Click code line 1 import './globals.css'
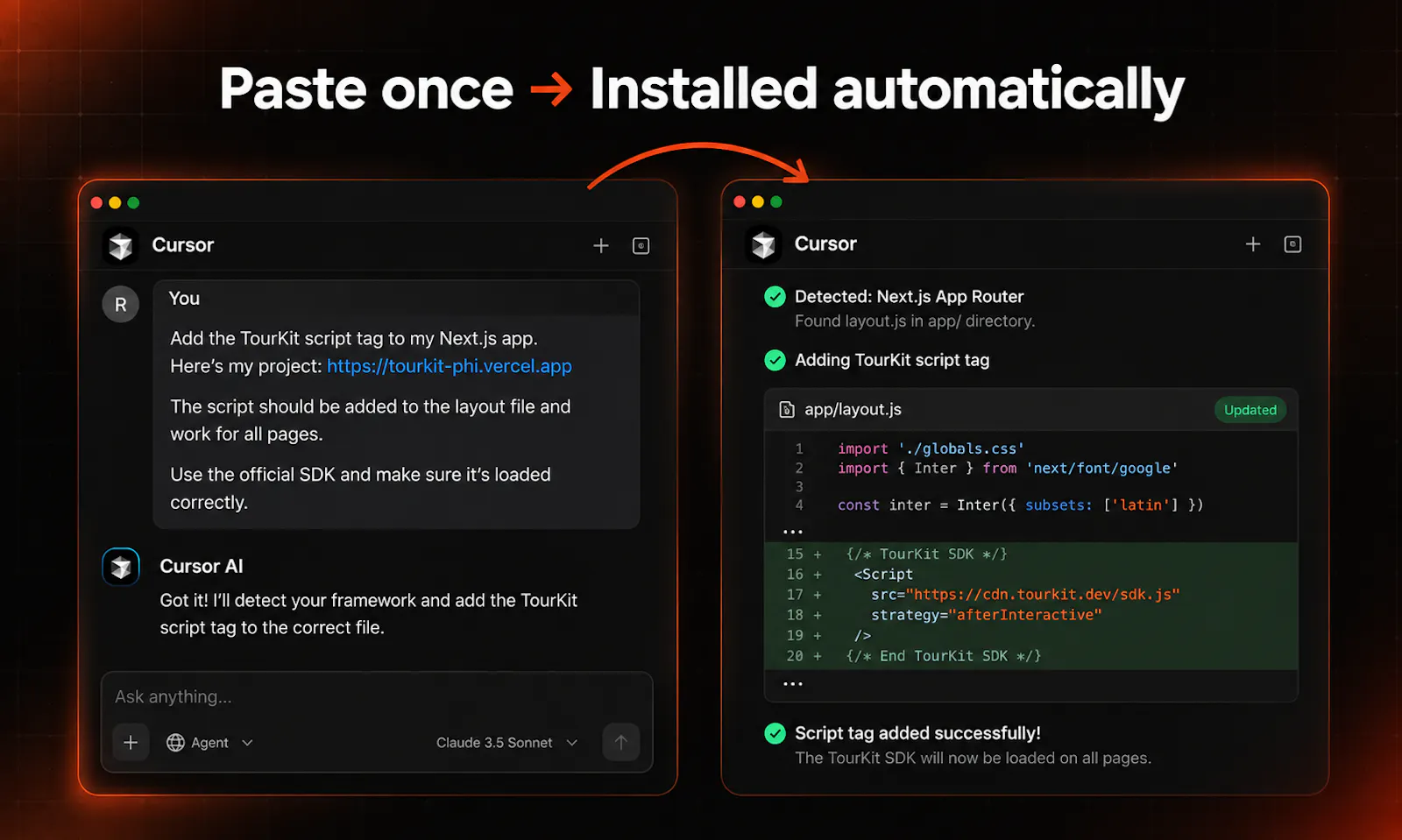1402x840 pixels. coord(931,448)
